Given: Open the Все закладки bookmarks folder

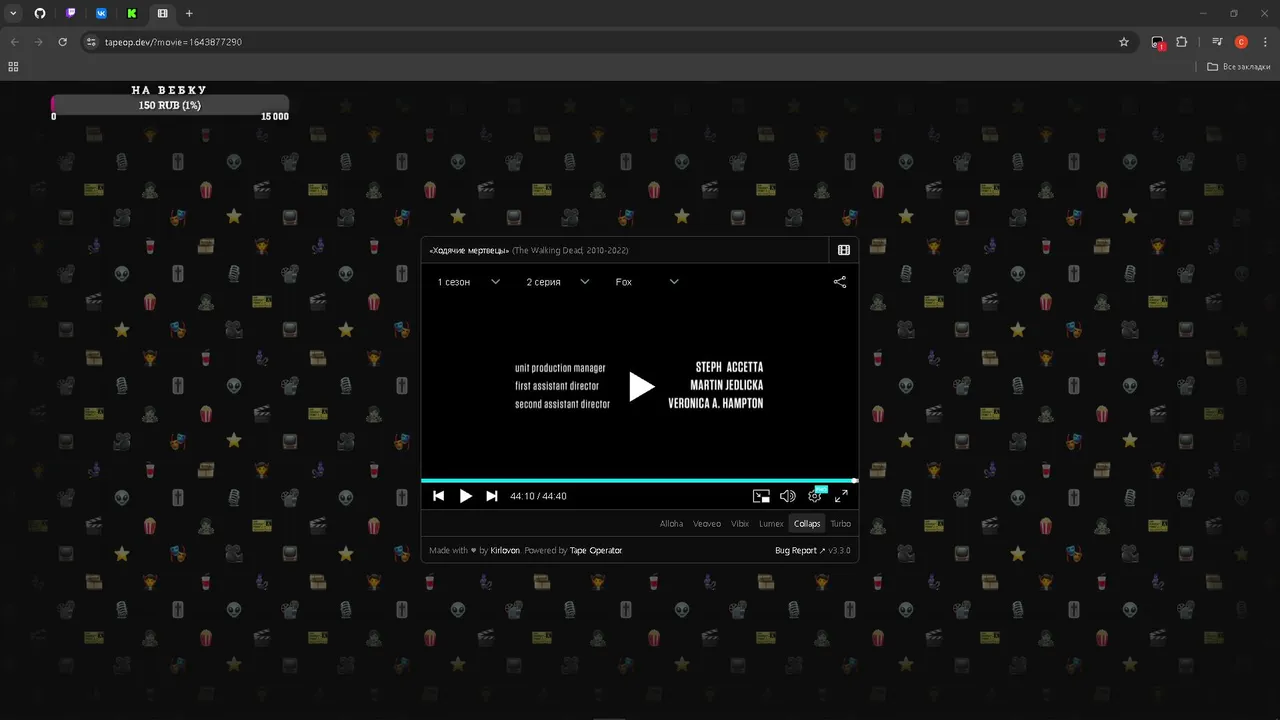Looking at the screenshot, I should coord(1238,67).
